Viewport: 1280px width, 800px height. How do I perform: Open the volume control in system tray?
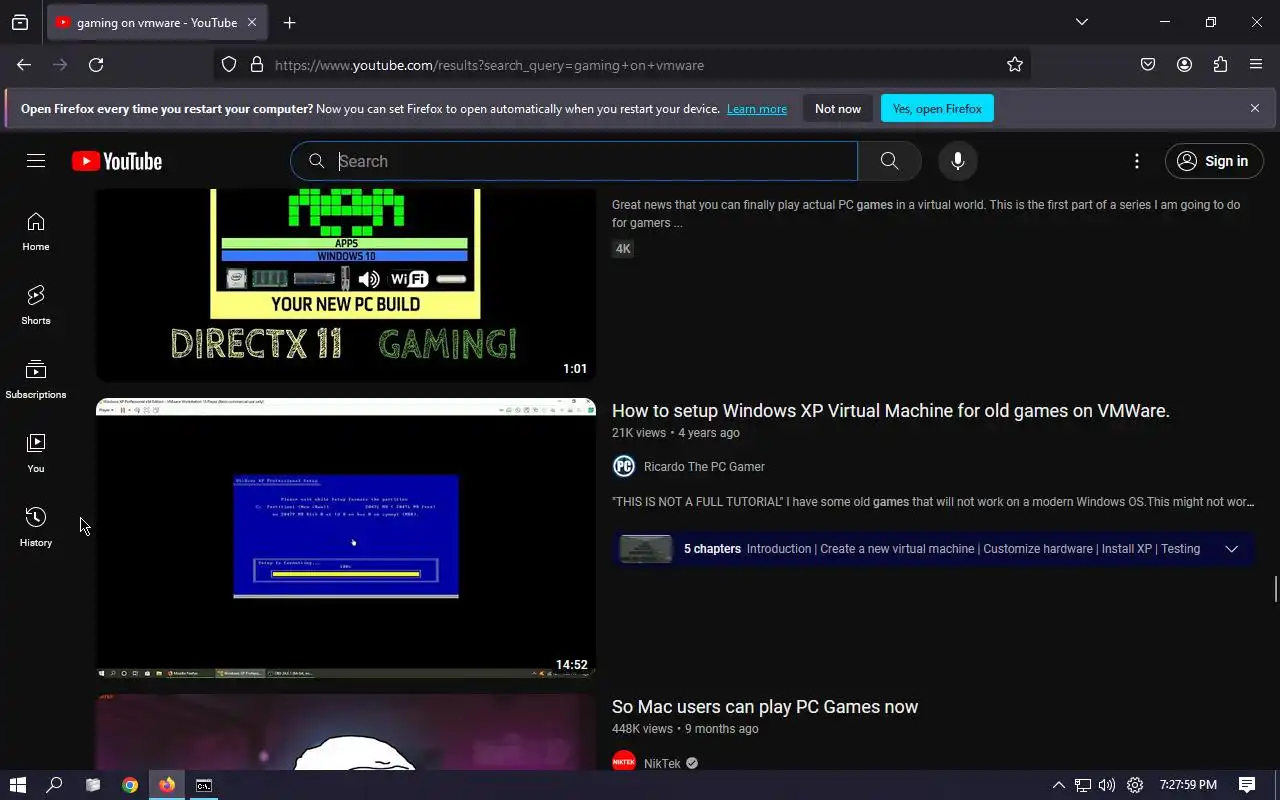pos(1107,785)
